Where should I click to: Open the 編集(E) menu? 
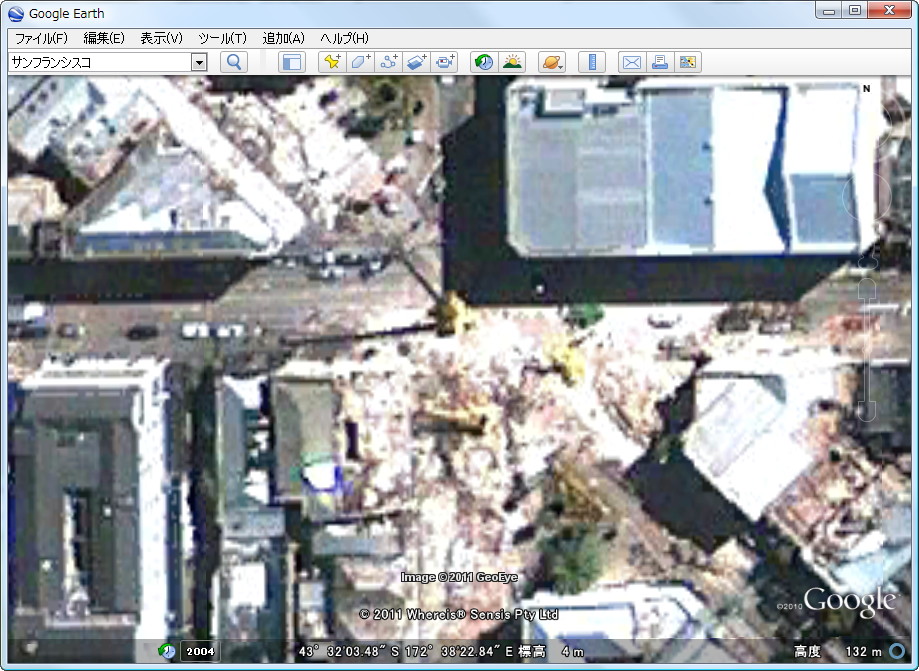[104, 39]
